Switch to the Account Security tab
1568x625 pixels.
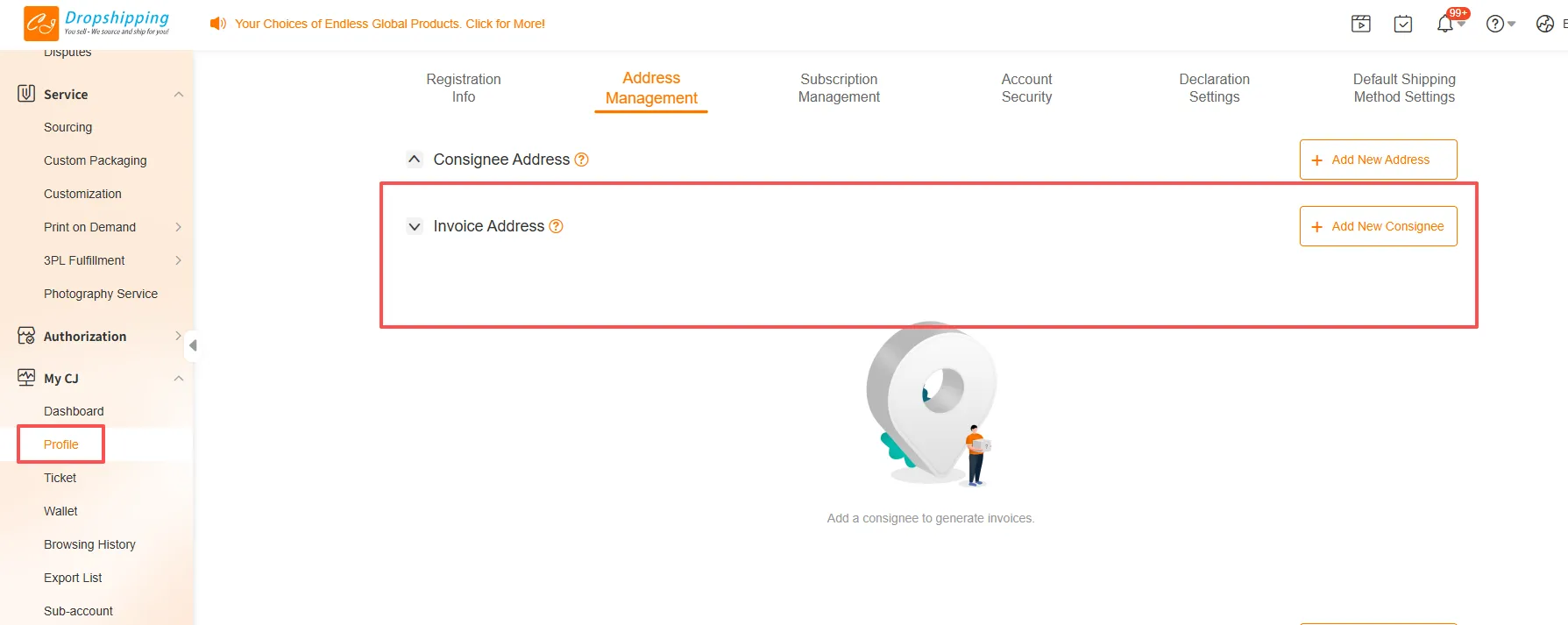(1026, 88)
